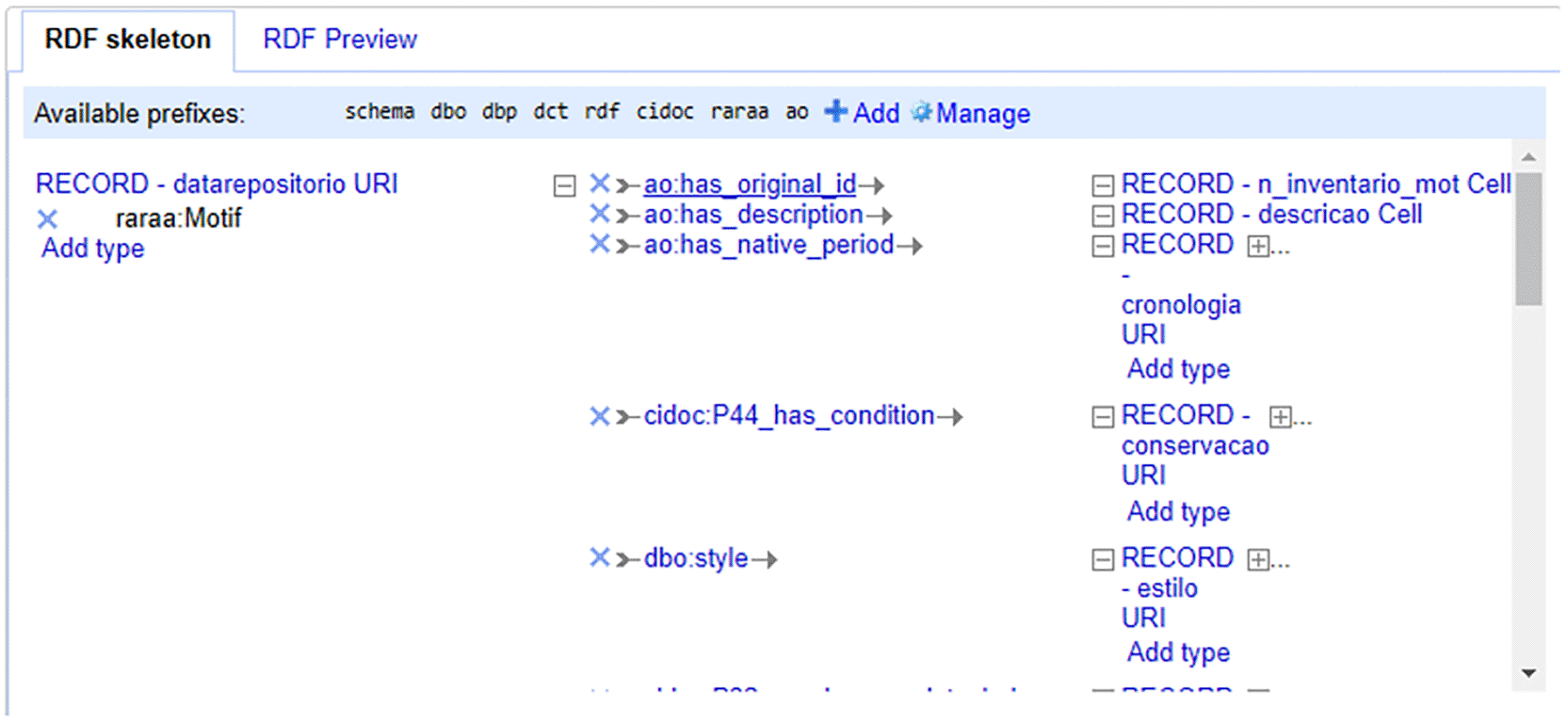Edit the ao:has_original_id property
Screen dimensions: 1568x722
click(x=750, y=185)
